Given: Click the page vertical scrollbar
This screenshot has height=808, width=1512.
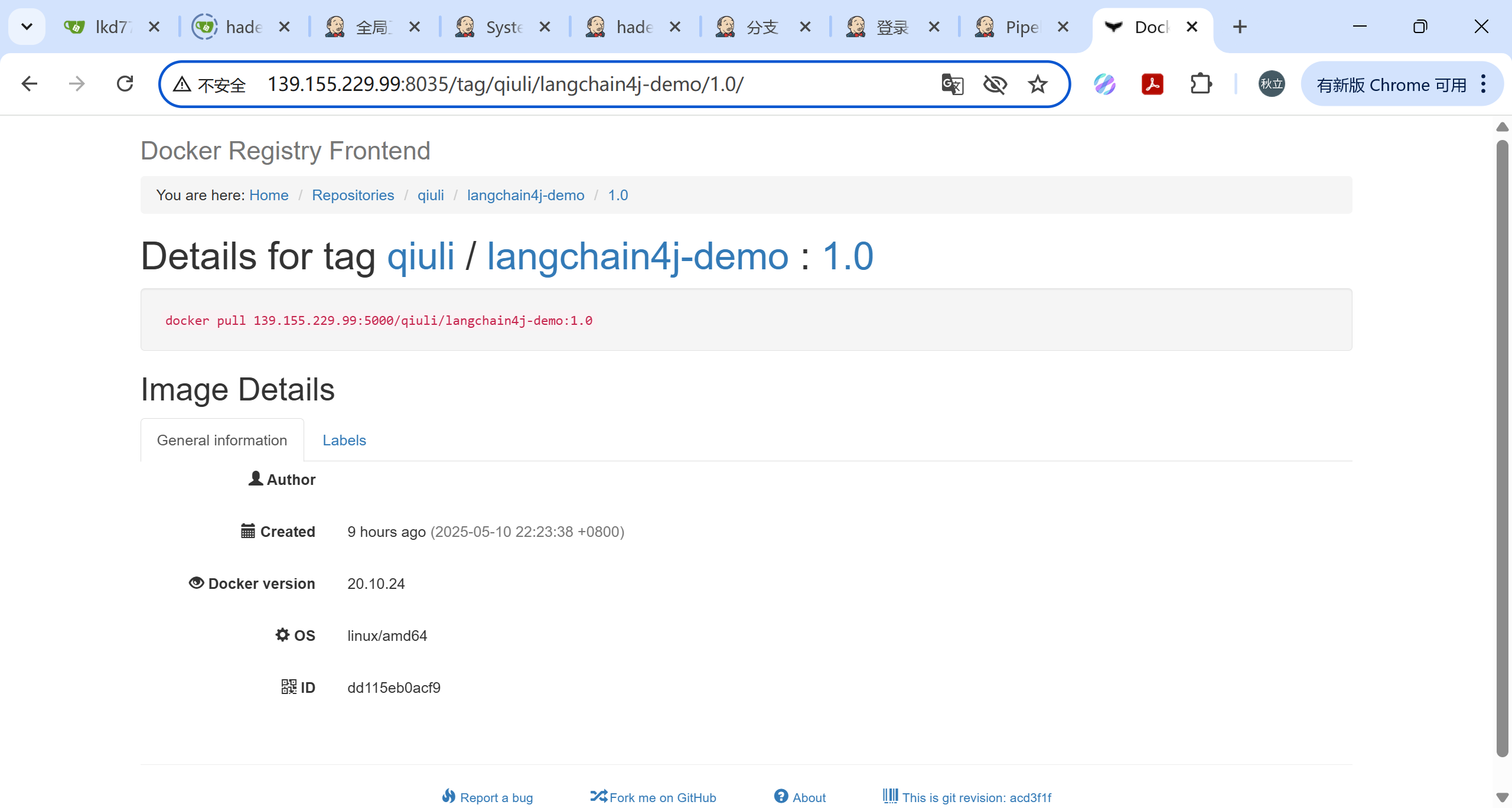Looking at the screenshot, I should [x=1502, y=449].
